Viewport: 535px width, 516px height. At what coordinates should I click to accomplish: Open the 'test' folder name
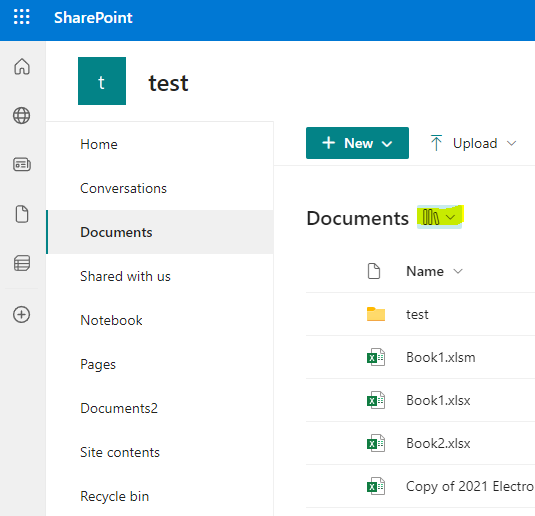click(x=417, y=314)
